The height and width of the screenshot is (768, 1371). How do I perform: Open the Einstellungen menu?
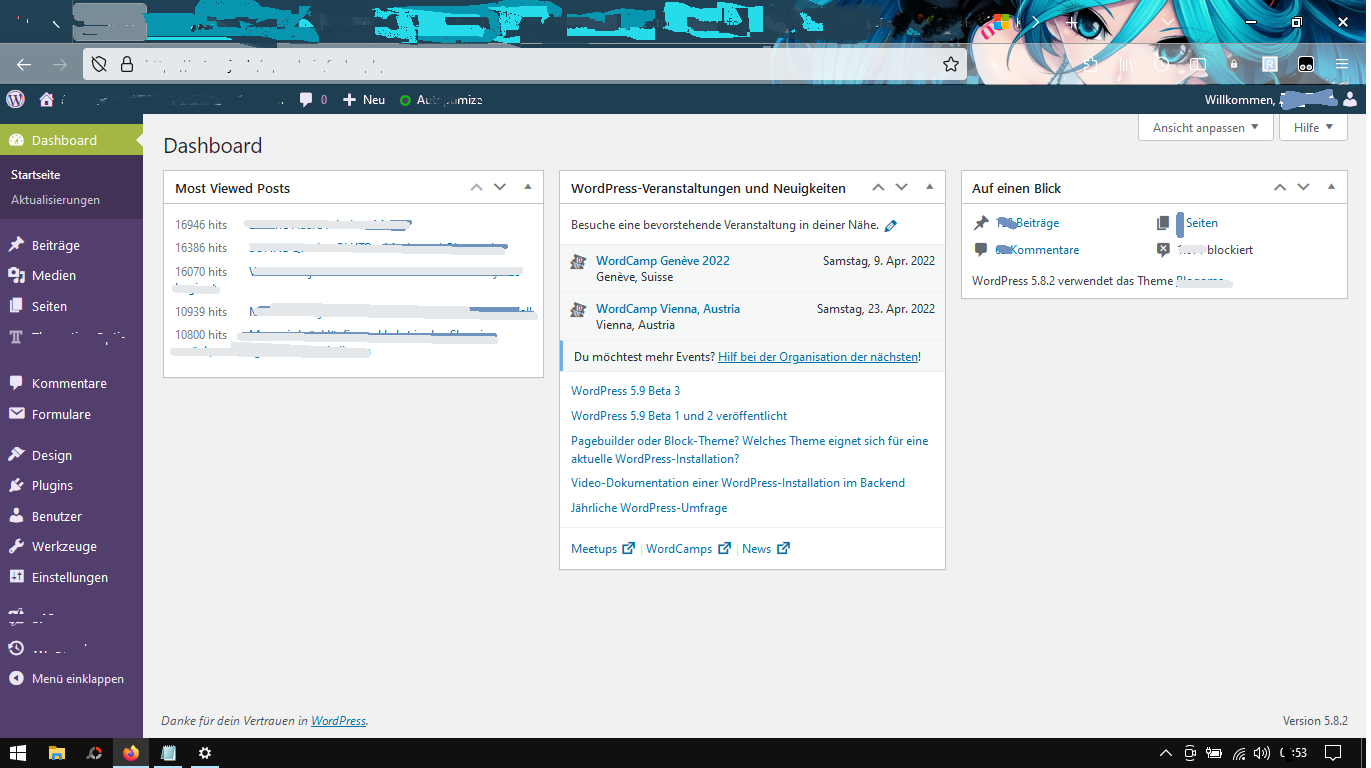coord(71,577)
